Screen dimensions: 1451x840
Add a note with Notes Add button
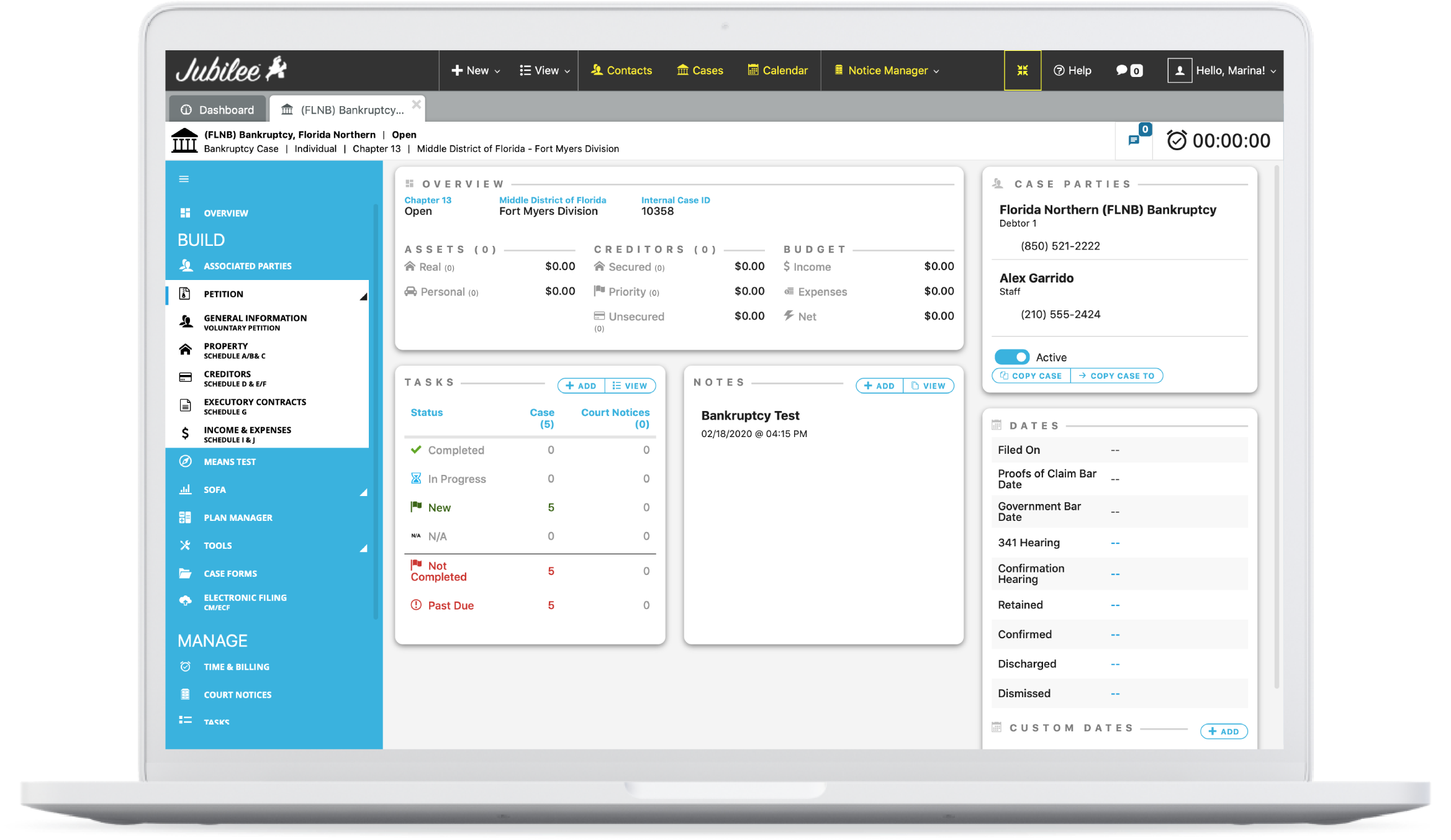[x=879, y=386]
